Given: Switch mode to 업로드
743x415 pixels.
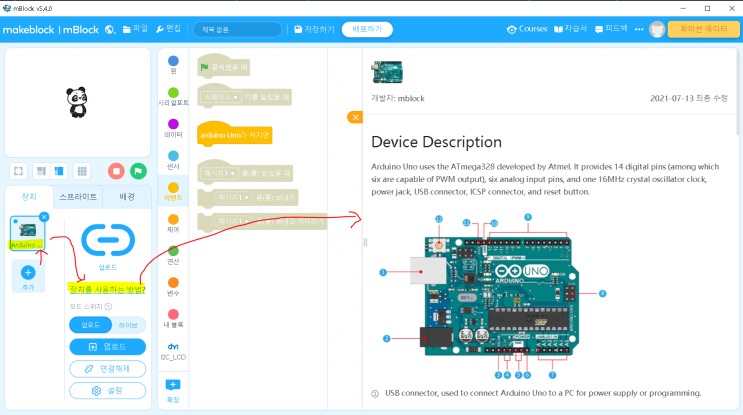Looking at the screenshot, I should point(91,325).
